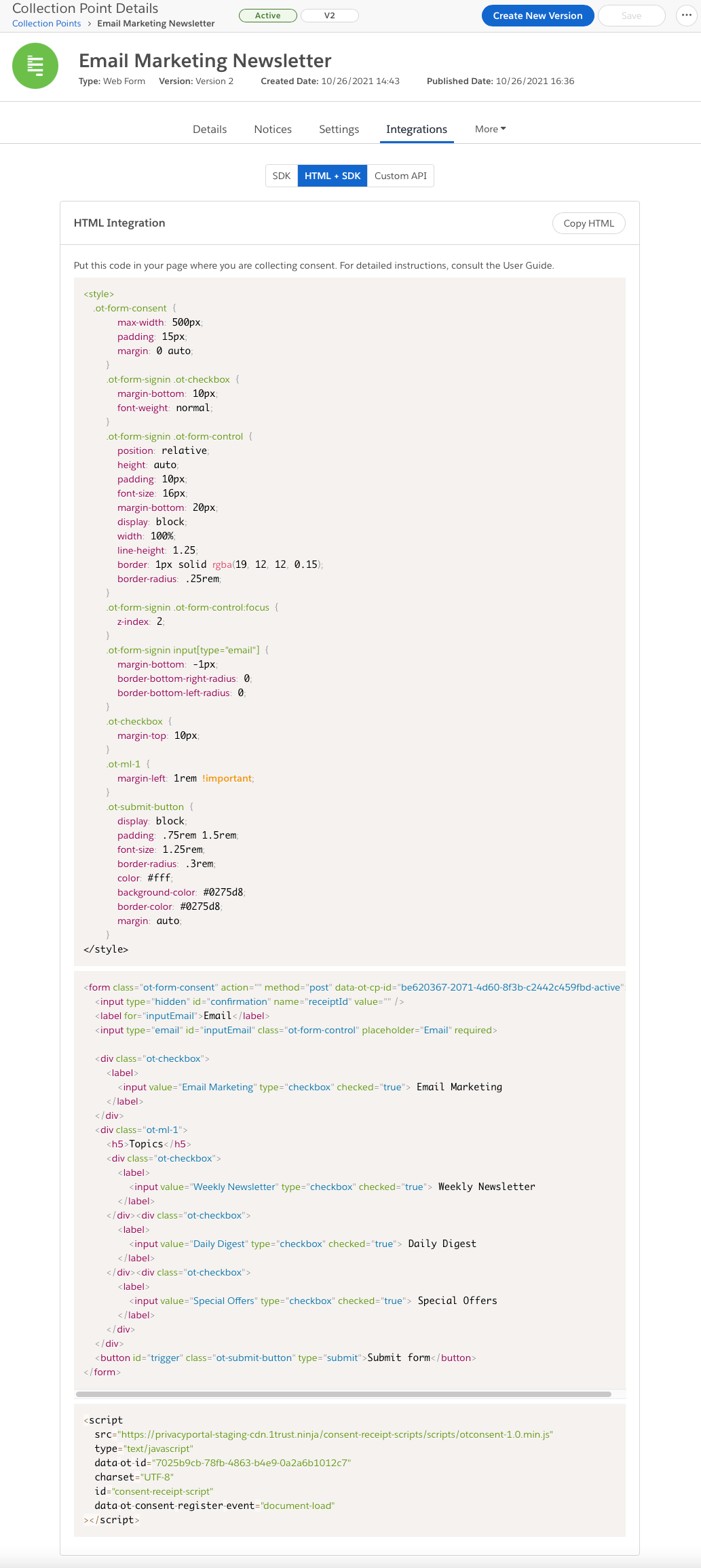Click the opening <style> tag line
The height and width of the screenshot is (1568, 701).
point(99,294)
